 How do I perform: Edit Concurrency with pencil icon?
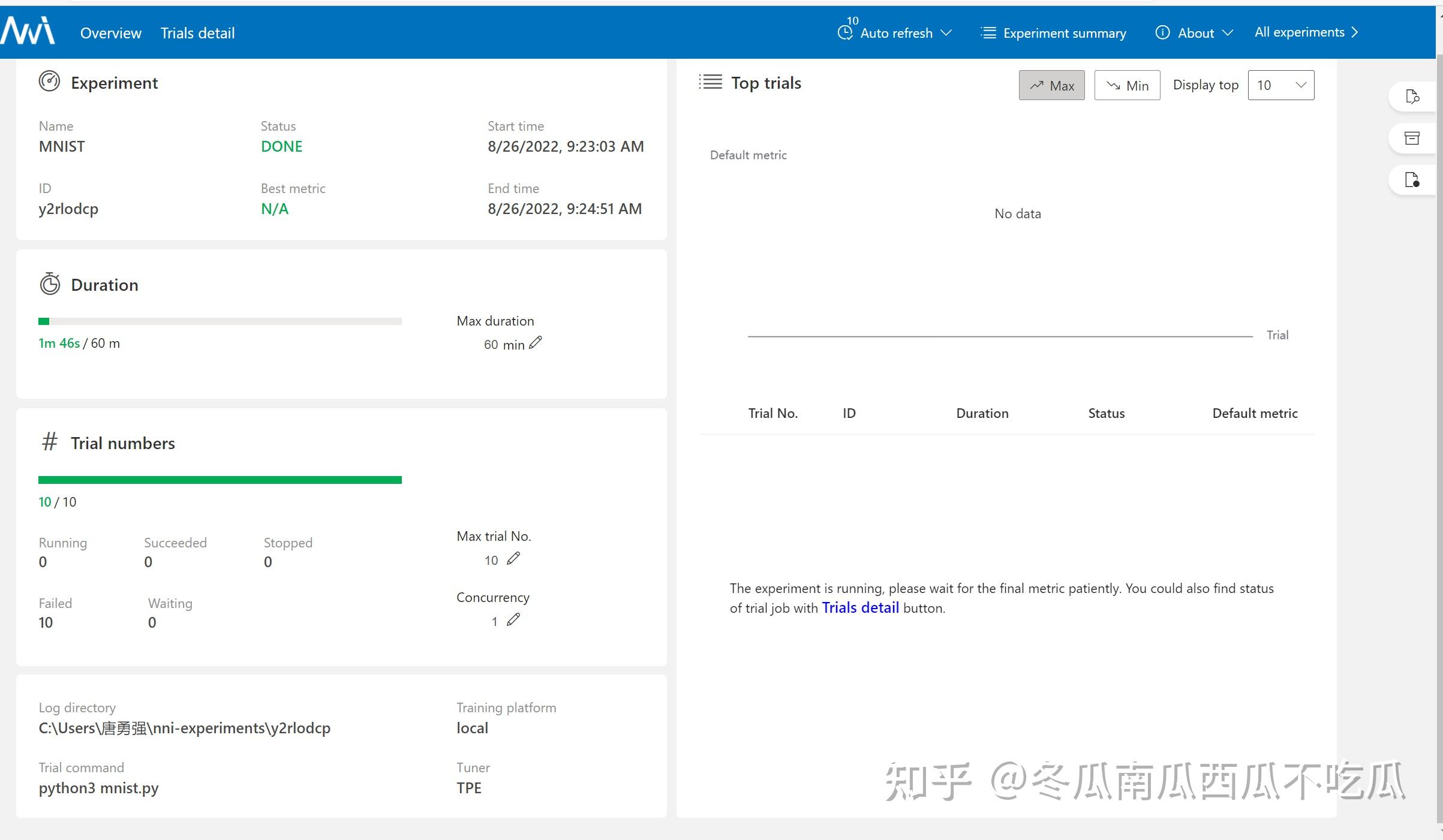point(513,619)
